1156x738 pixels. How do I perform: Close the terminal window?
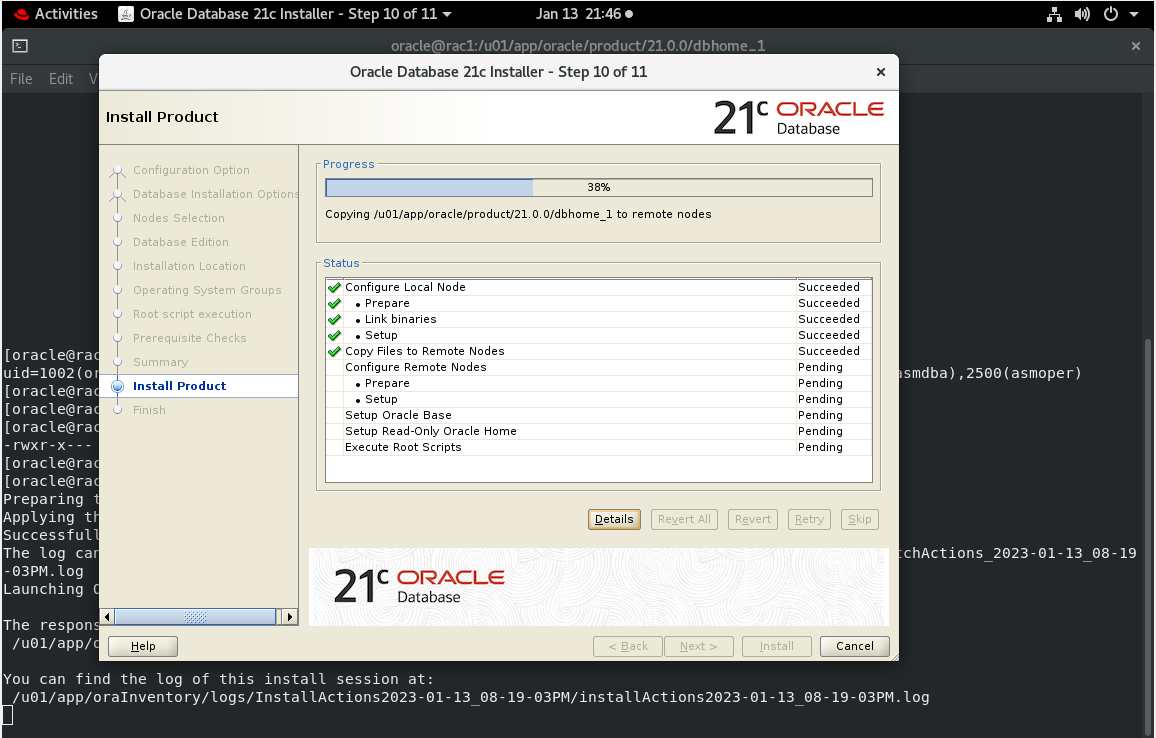1135,46
